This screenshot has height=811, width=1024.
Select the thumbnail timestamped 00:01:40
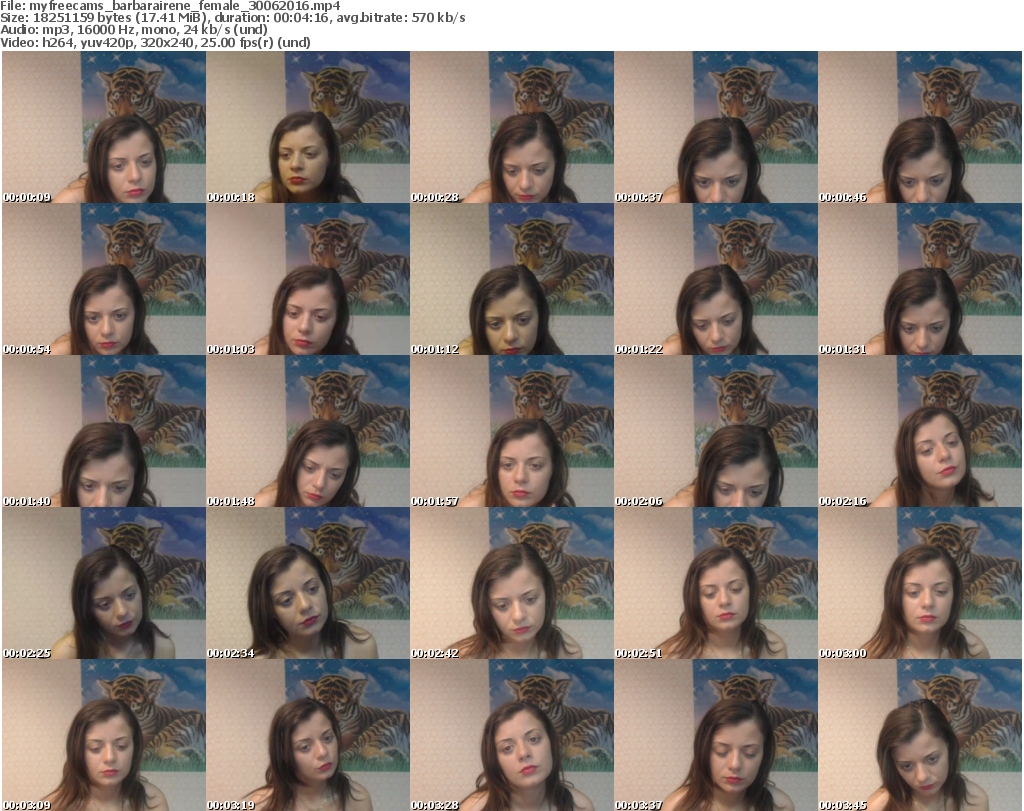104,431
